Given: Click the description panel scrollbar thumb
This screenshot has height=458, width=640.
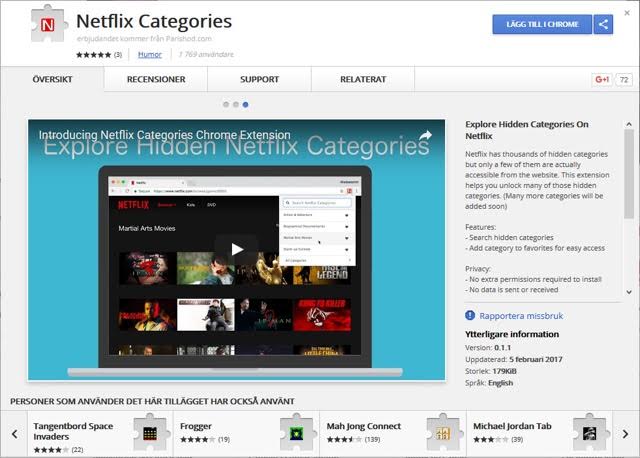Looking at the screenshot, I should coord(629,173).
